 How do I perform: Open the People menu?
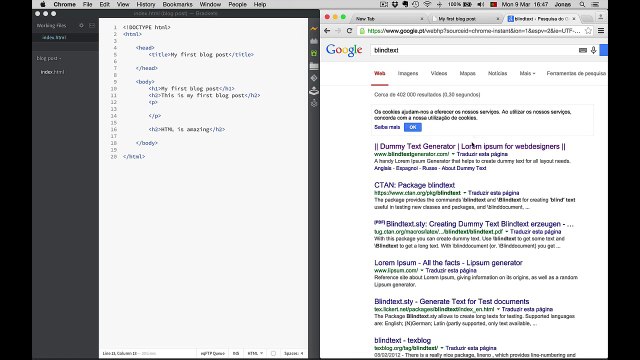coord(237,4)
